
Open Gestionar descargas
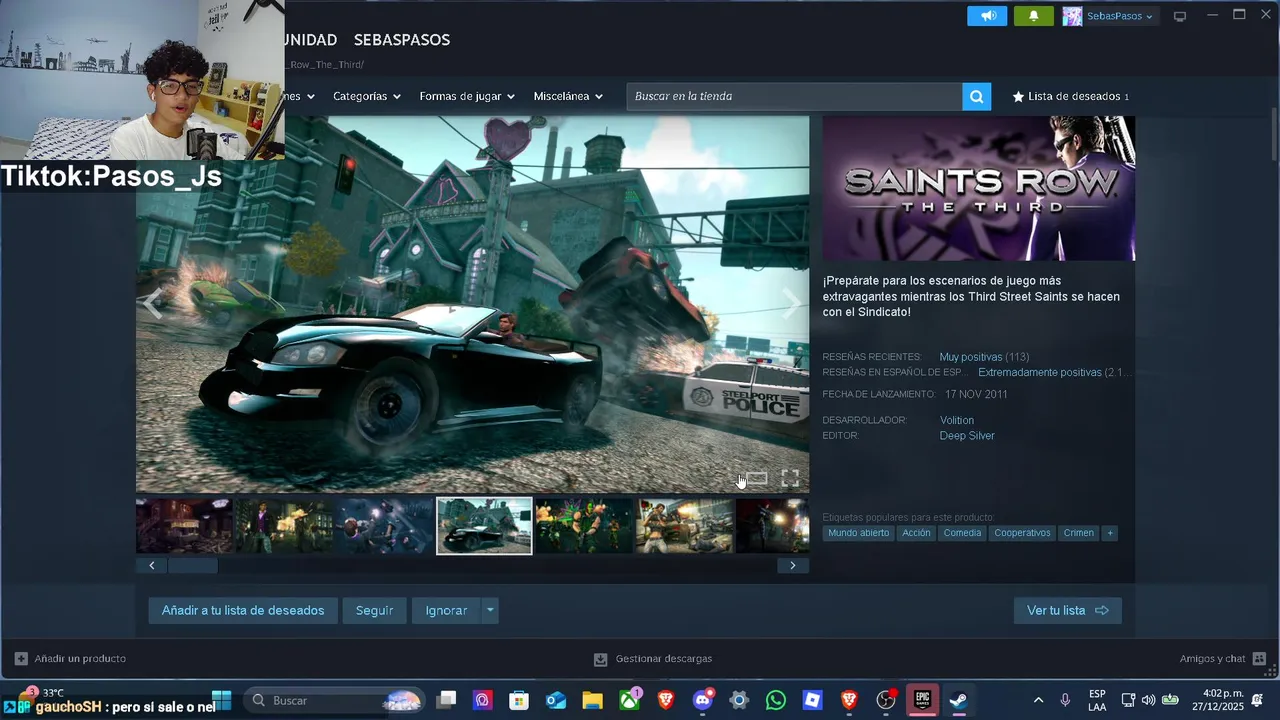click(653, 659)
